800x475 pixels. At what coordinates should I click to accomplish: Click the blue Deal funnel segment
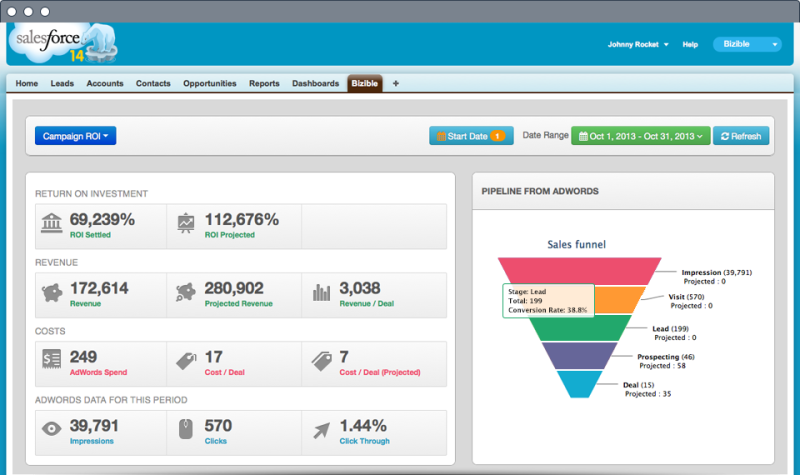tap(580, 384)
